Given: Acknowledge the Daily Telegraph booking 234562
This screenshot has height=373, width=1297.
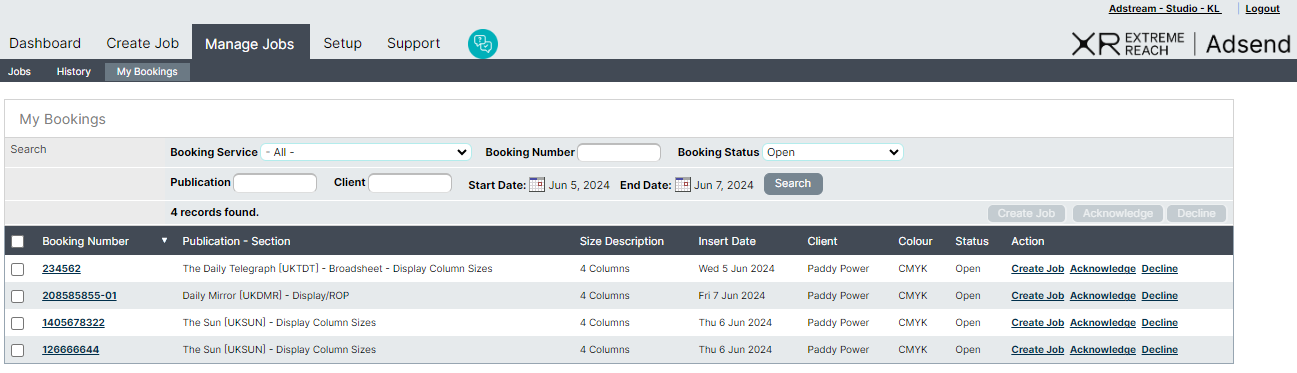Looking at the screenshot, I should (x=1102, y=269).
